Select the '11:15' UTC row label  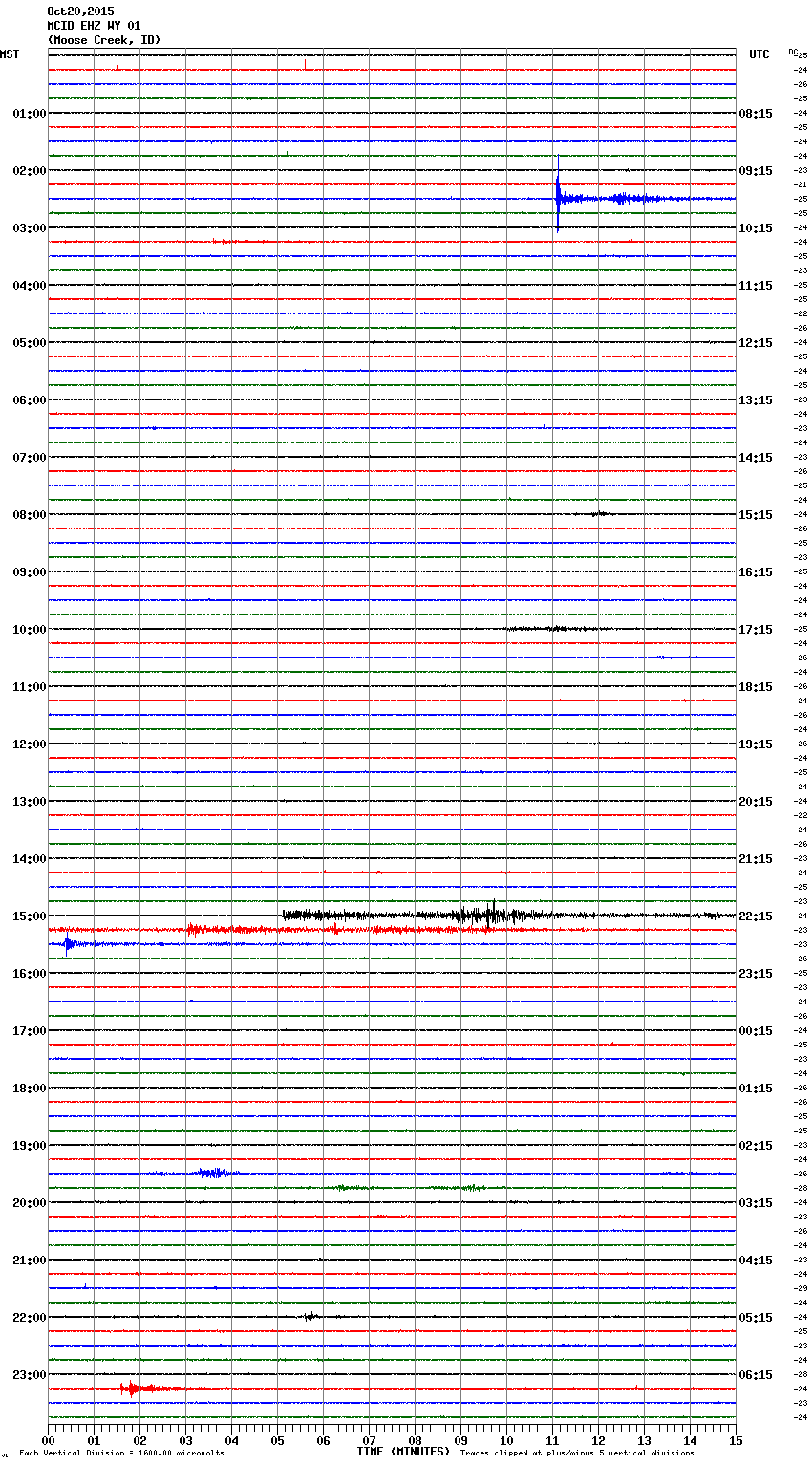click(x=756, y=286)
